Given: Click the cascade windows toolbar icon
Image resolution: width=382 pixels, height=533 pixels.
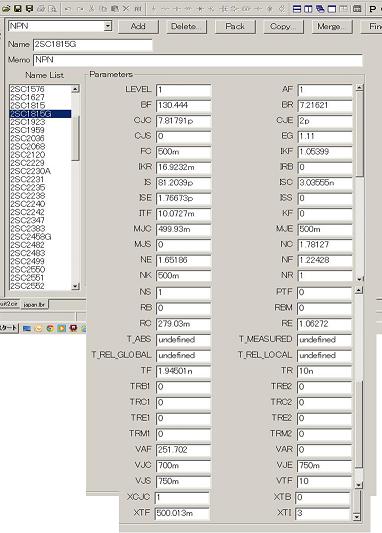Looking at the screenshot, I should pos(320,9).
